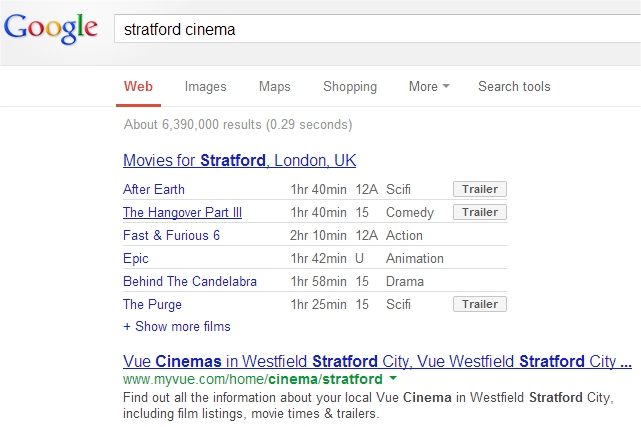Click the Drama genre for Behind The Candelabra

pos(405,282)
